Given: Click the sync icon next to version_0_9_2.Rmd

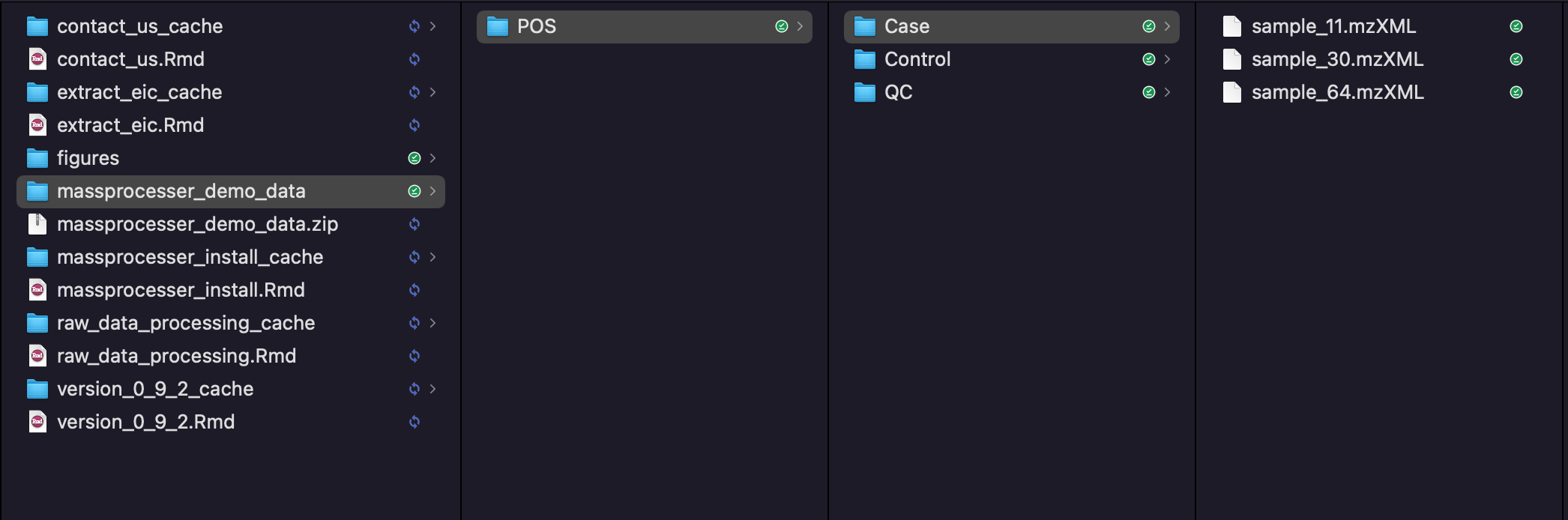Looking at the screenshot, I should 414,422.
